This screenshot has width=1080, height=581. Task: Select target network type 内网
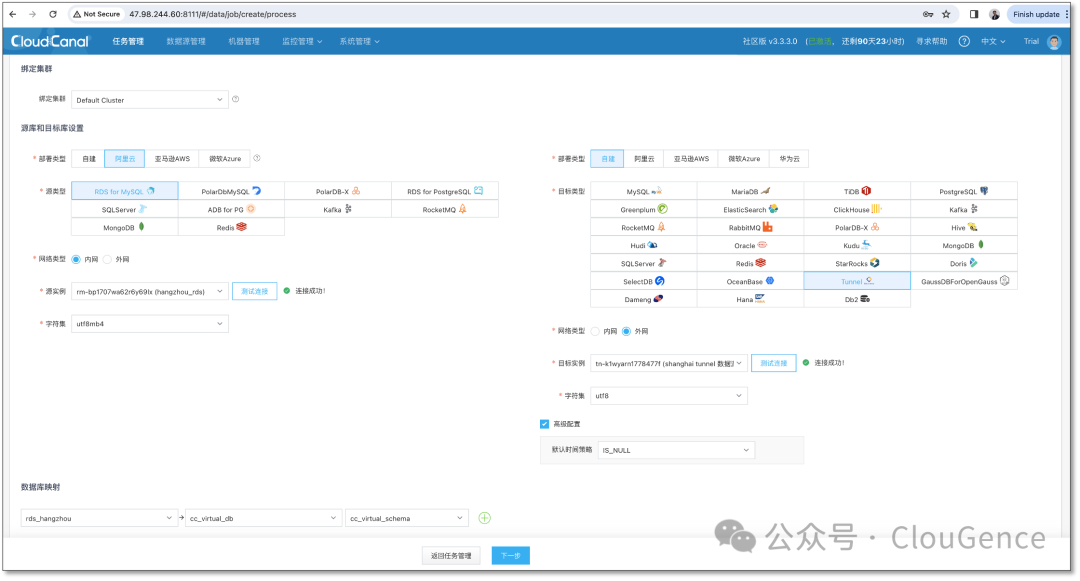[x=596, y=331]
